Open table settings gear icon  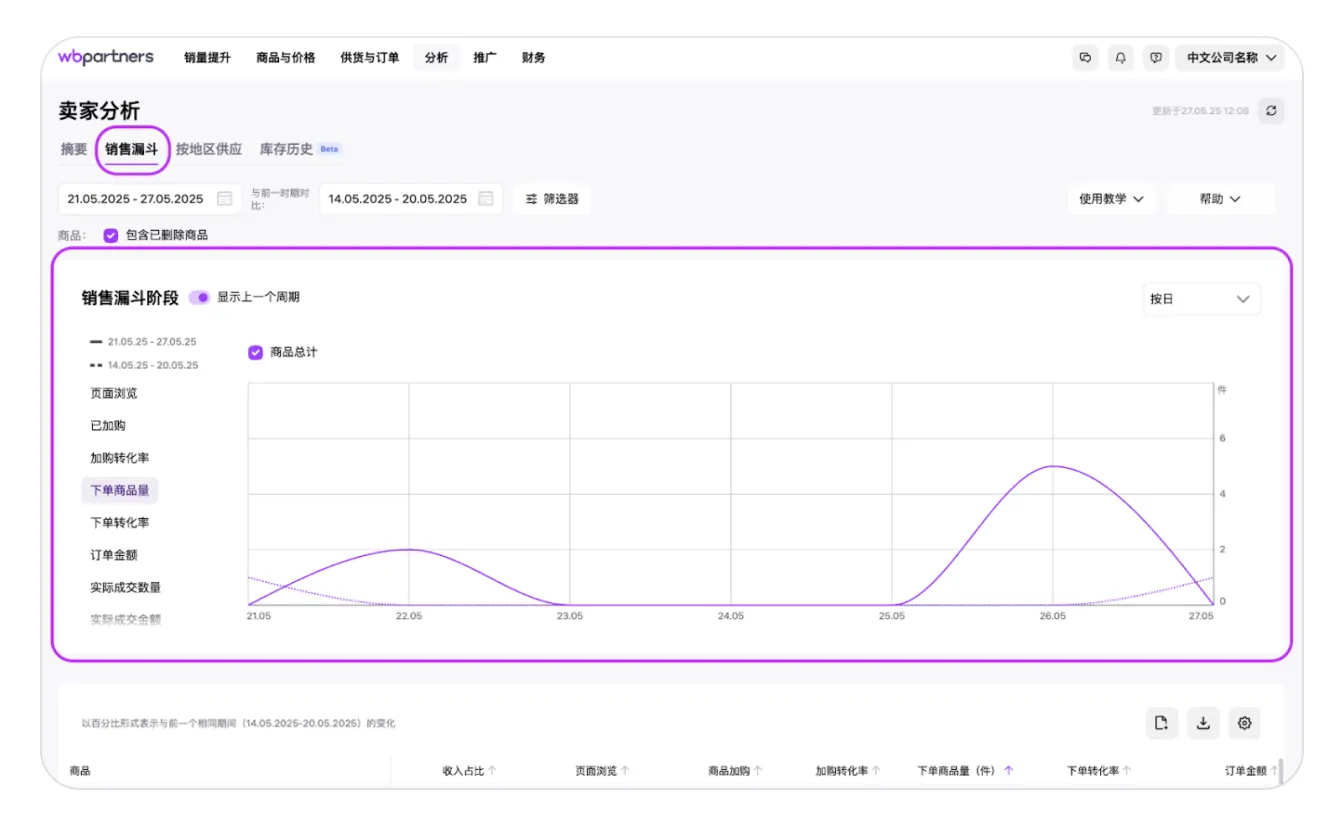click(x=1244, y=723)
